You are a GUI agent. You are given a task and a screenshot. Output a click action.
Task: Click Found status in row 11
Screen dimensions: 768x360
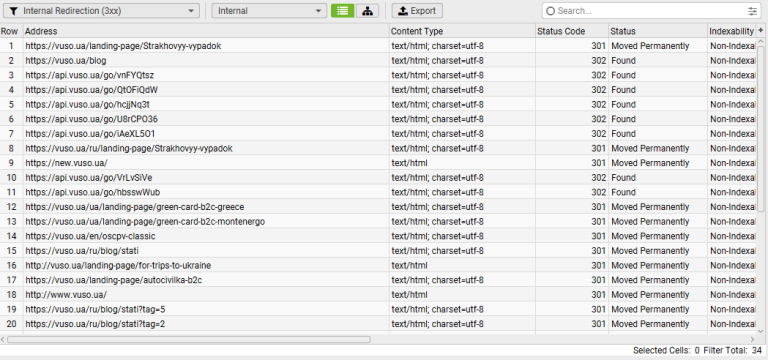click(658, 192)
